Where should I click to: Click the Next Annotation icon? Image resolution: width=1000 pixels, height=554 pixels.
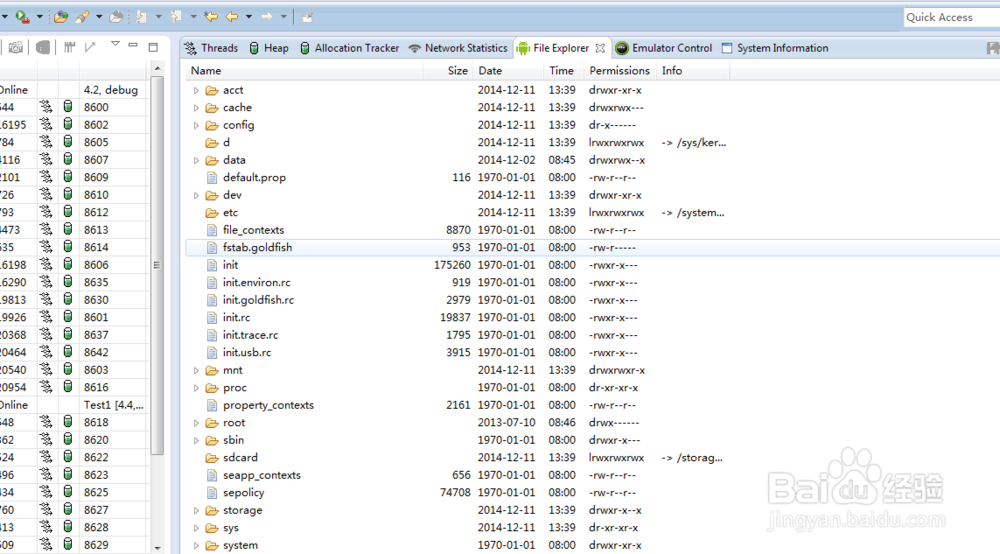click(142, 17)
